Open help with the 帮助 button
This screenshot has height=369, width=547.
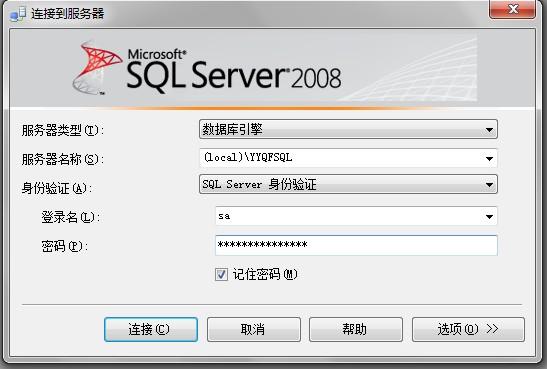[x=355, y=329]
